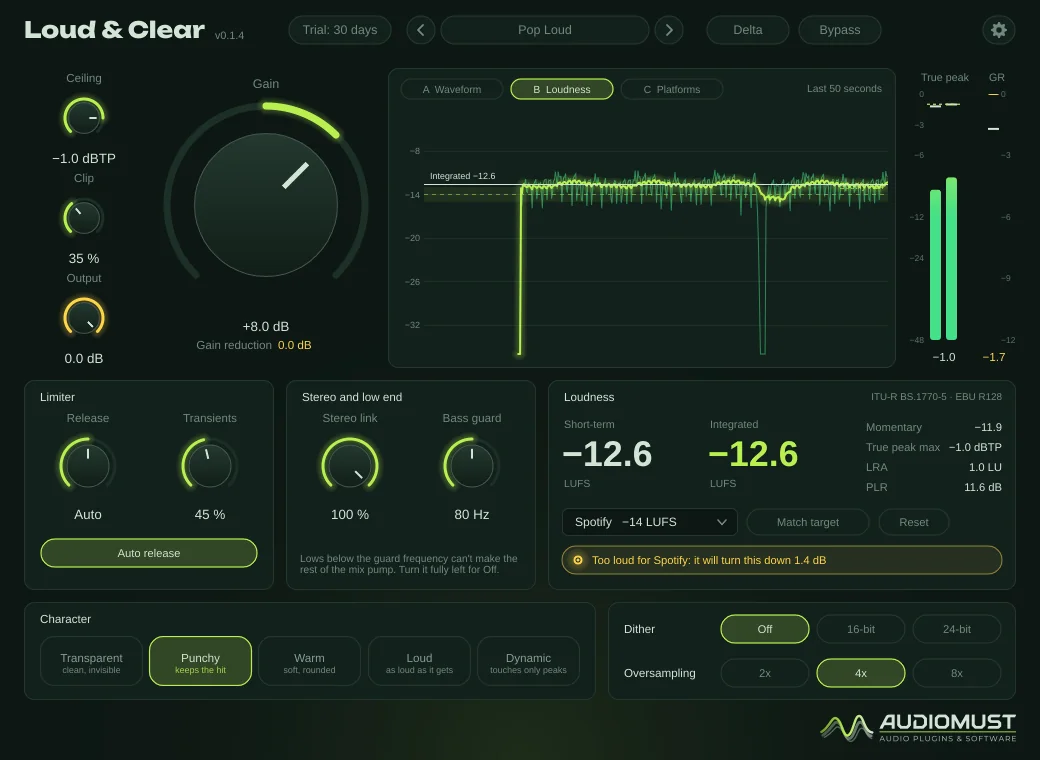The image size is (1040, 760).
Task: Select the Warm character mode
Action: coord(309,661)
